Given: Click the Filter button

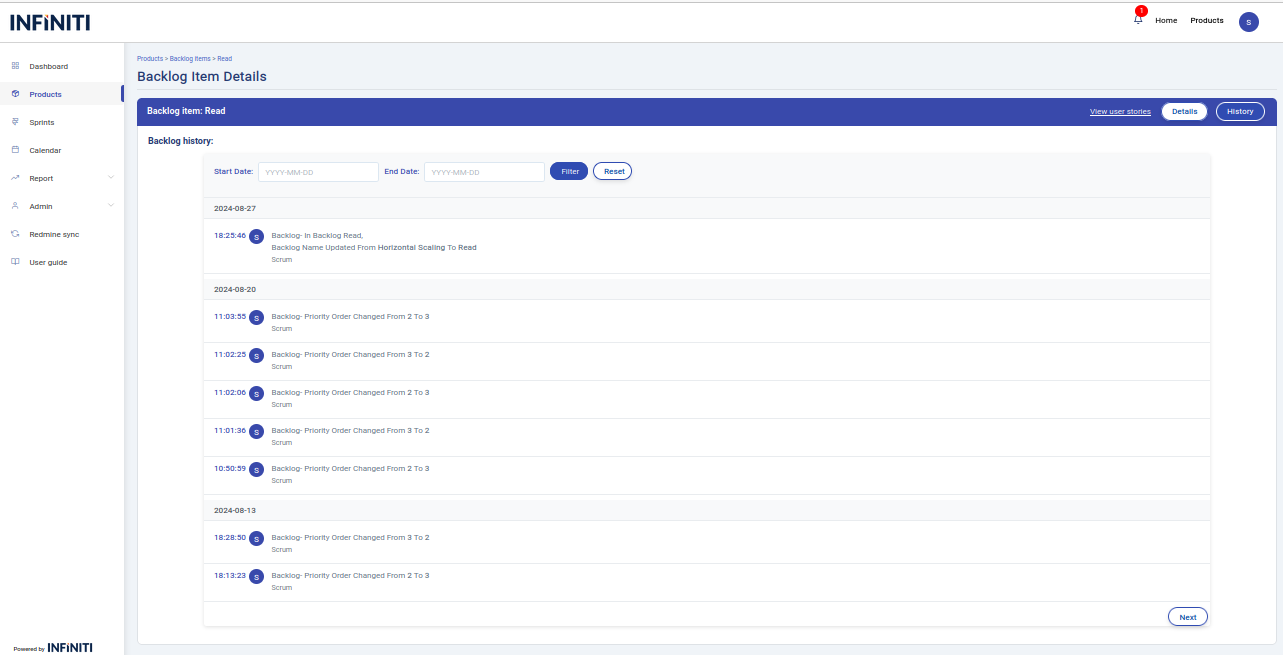Looking at the screenshot, I should coord(569,171).
